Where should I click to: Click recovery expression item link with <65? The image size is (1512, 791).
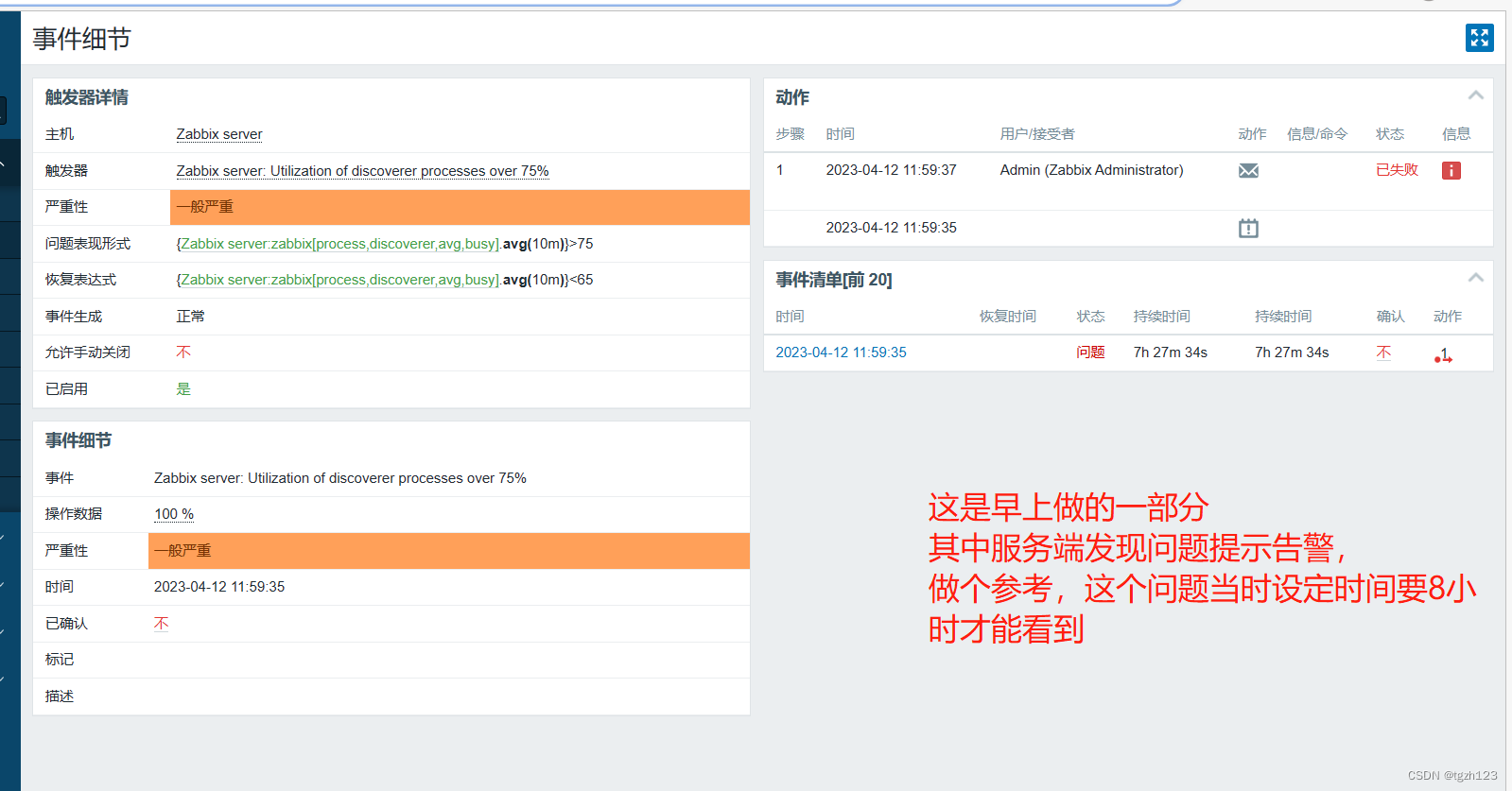[339, 280]
